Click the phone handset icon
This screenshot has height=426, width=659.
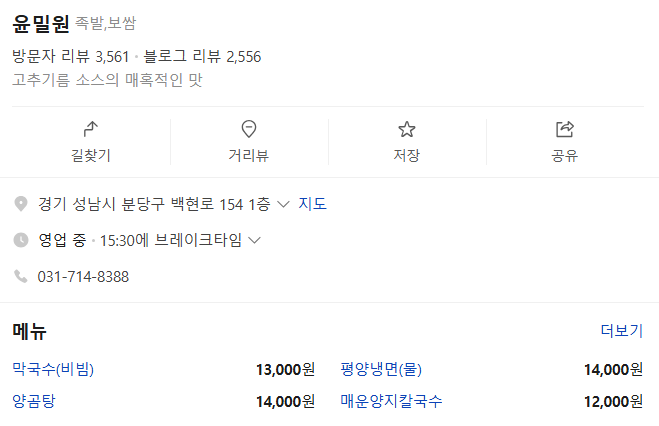pyautogui.click(x=21, y=276)
